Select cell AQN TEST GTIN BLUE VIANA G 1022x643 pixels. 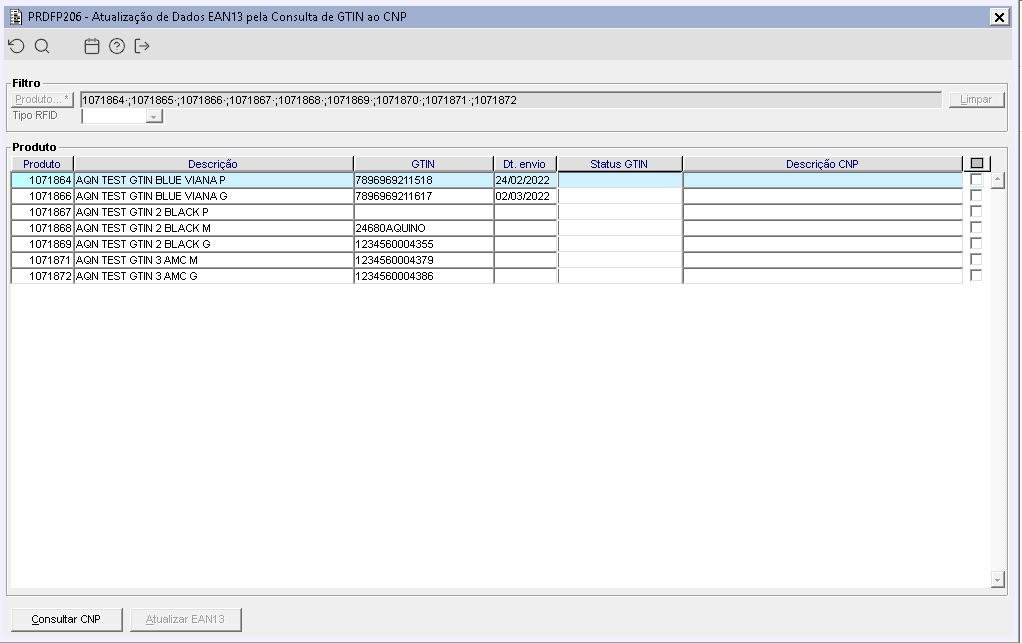pyautogui.click(x=213, y=196)
